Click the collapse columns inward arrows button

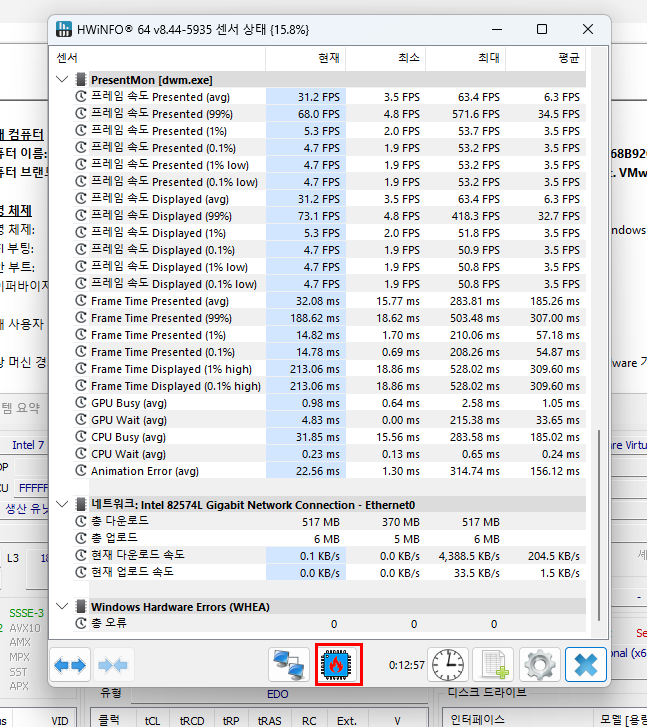point(114,665)
